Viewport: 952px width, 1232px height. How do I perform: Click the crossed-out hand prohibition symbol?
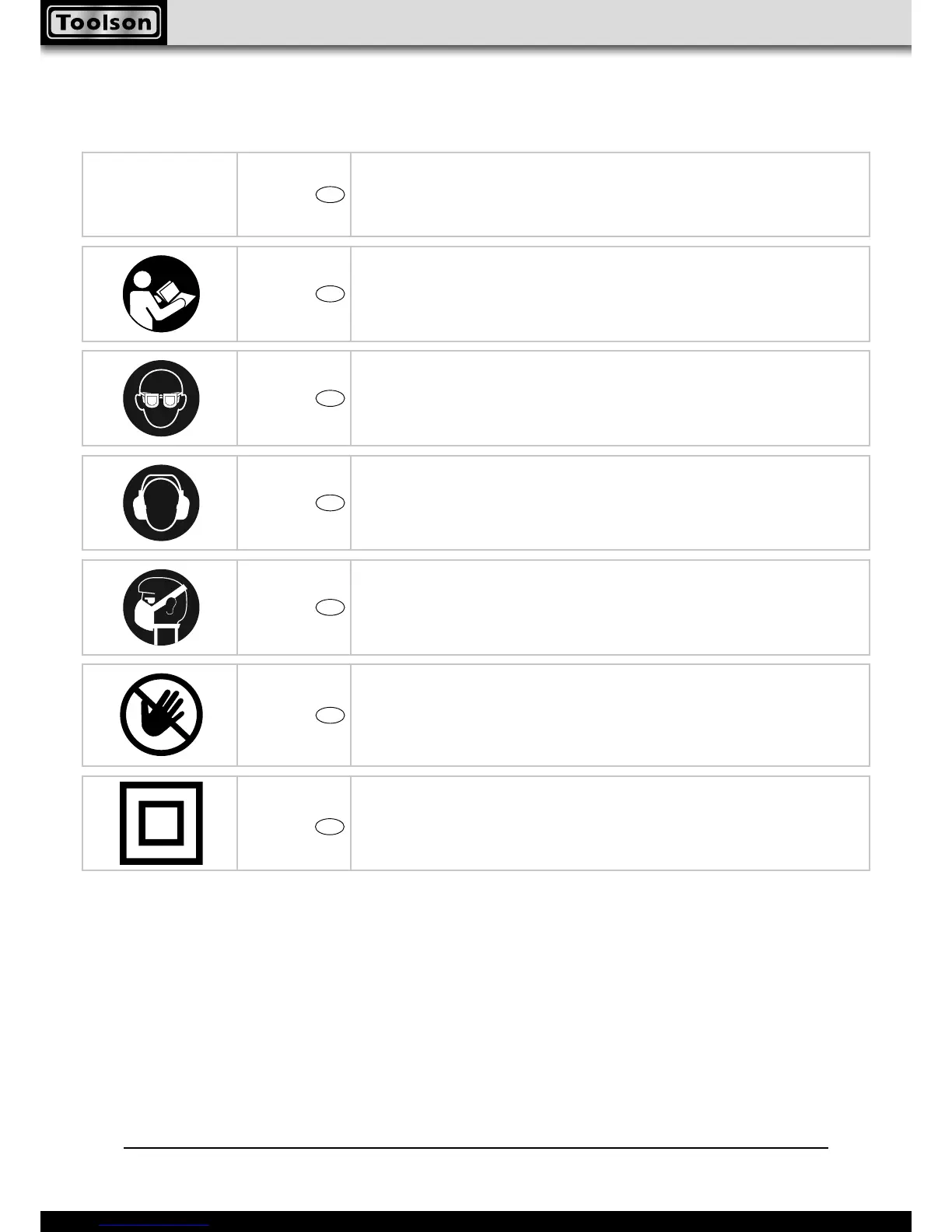[x=161, y=715]
